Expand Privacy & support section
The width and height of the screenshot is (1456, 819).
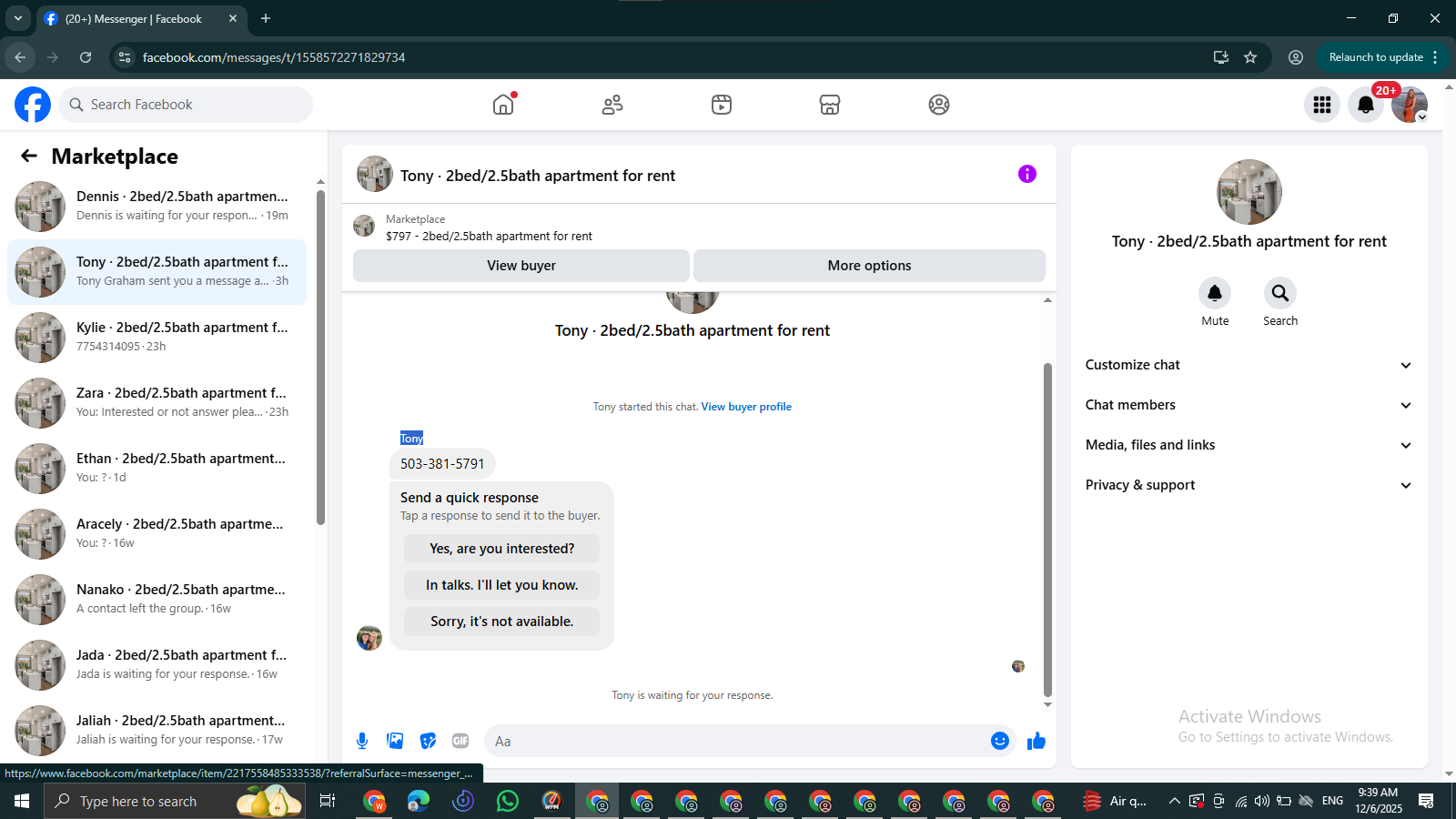[1249, 485]
